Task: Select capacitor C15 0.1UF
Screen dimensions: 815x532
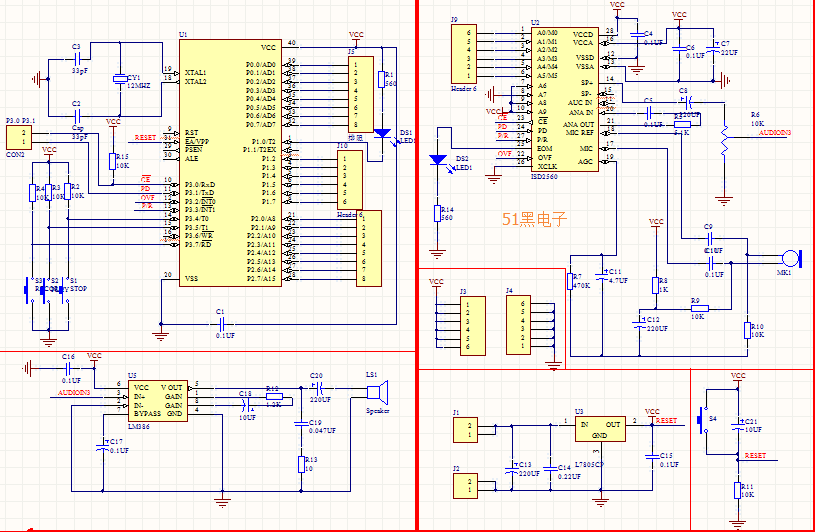Action: 652,457
